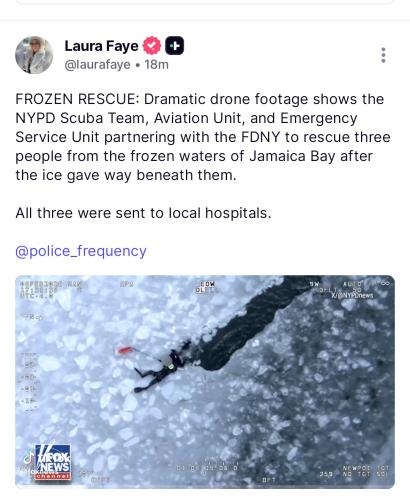Follow the @police_frequency mention link
This screenshot has width=410, height=500.
(x=81, y=251)
